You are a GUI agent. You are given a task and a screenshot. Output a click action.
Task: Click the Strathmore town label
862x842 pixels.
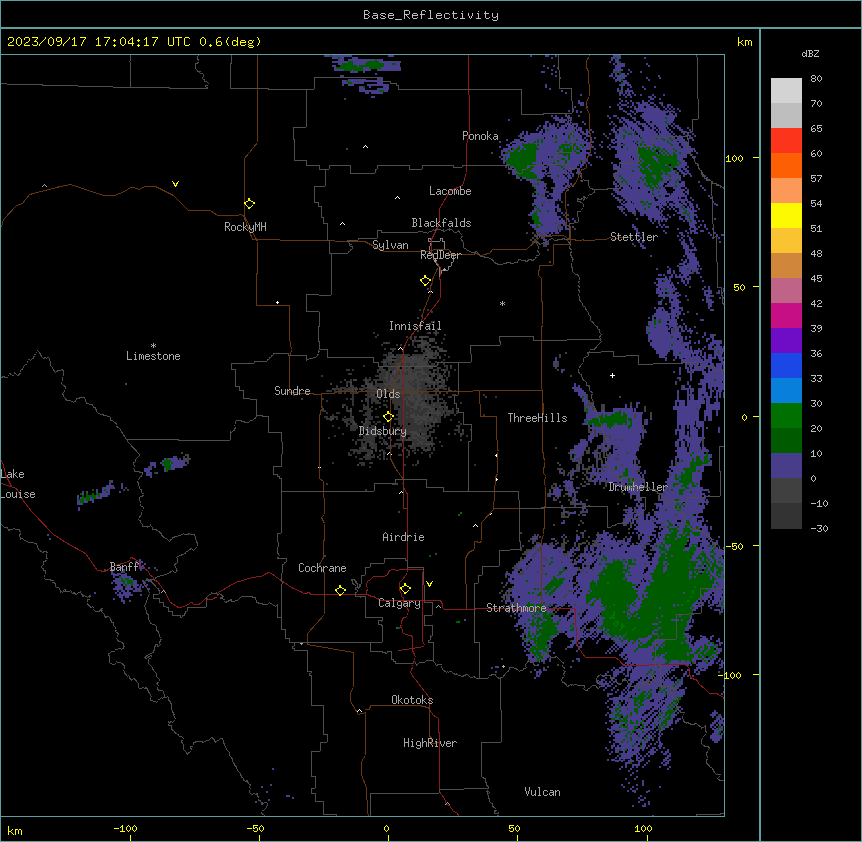pyautogui.click(x=516, y=608)
